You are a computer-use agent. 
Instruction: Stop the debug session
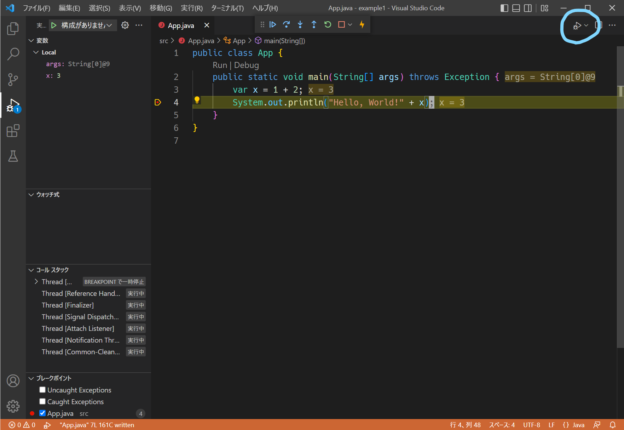click(x=341, y=25)
